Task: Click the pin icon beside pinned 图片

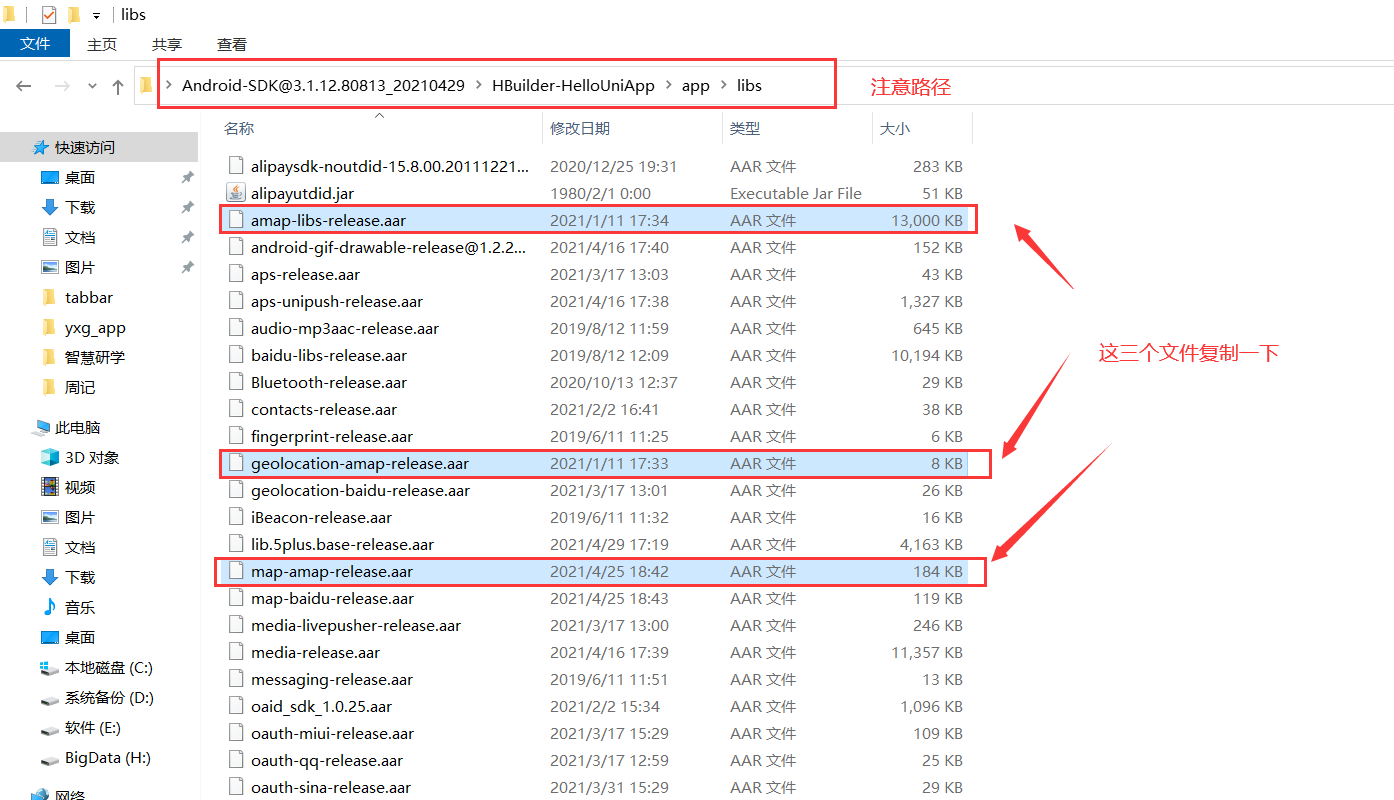Action: coord(187,267)
